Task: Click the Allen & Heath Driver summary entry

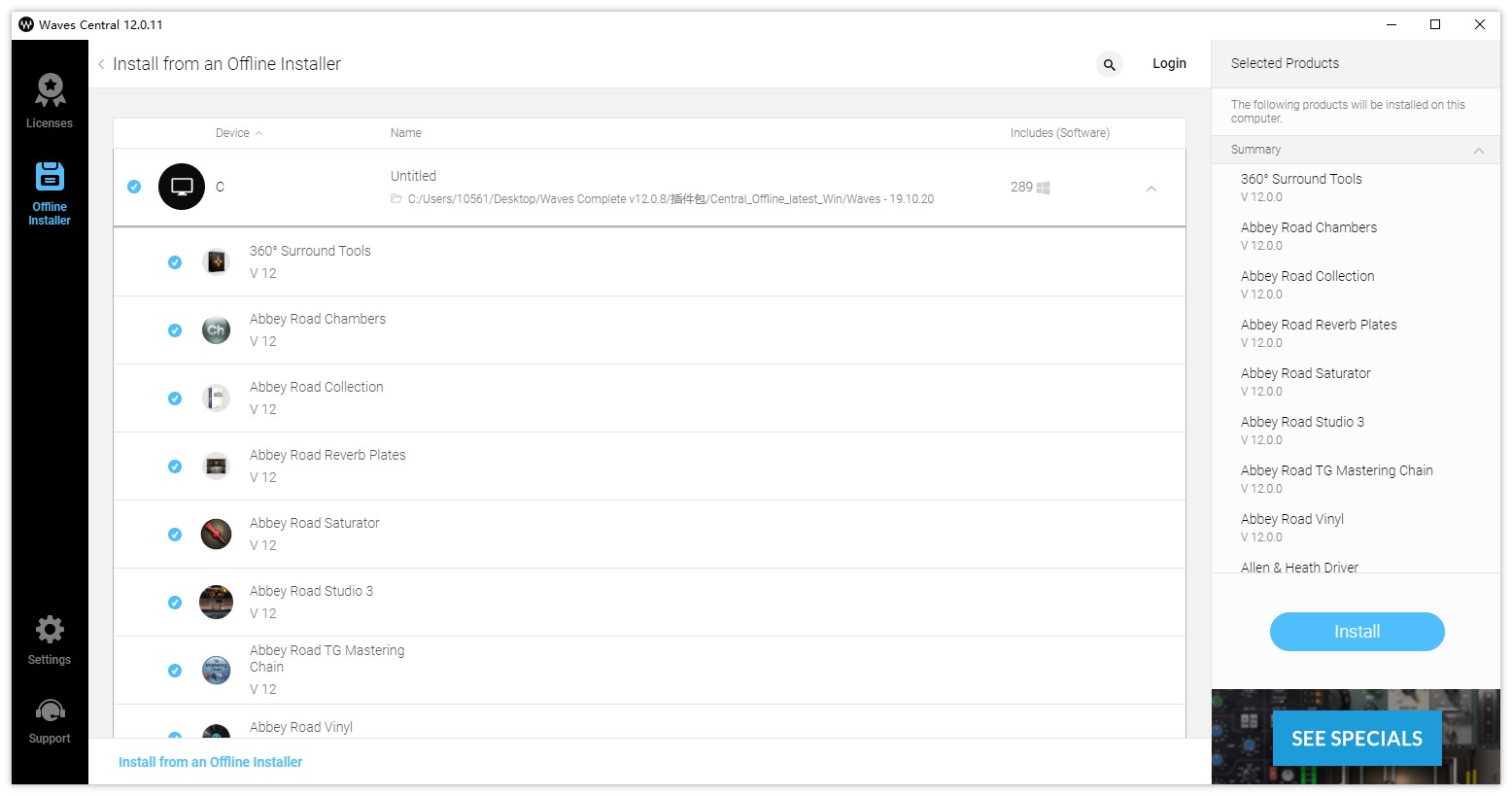Action: click(x=1299, y=567)
